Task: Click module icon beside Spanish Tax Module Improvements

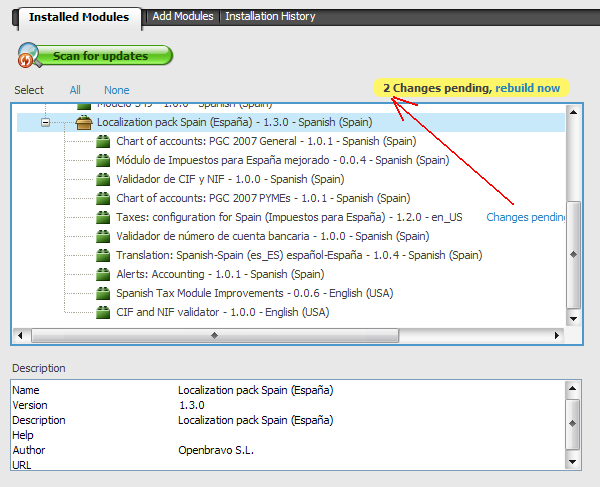Action: click(x=103, y=293)
